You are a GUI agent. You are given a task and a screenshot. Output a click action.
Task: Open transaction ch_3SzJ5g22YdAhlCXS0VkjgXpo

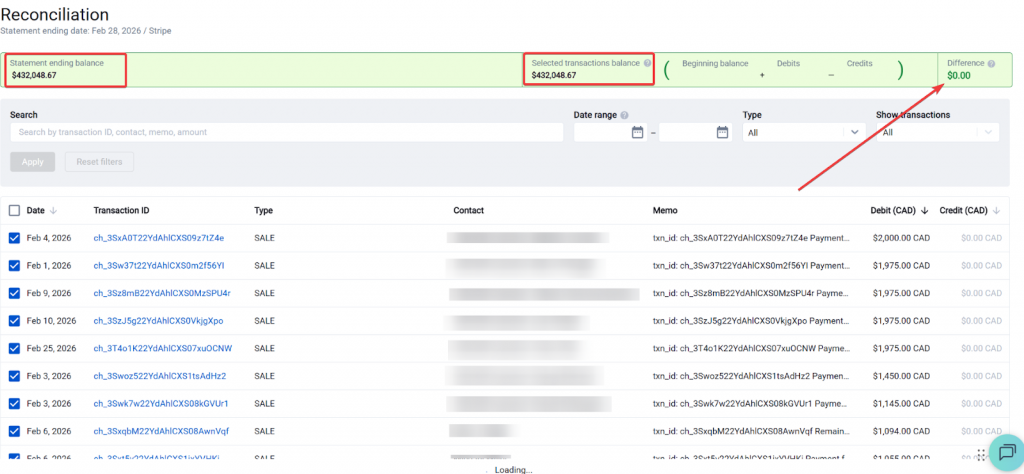coord(158,321)
